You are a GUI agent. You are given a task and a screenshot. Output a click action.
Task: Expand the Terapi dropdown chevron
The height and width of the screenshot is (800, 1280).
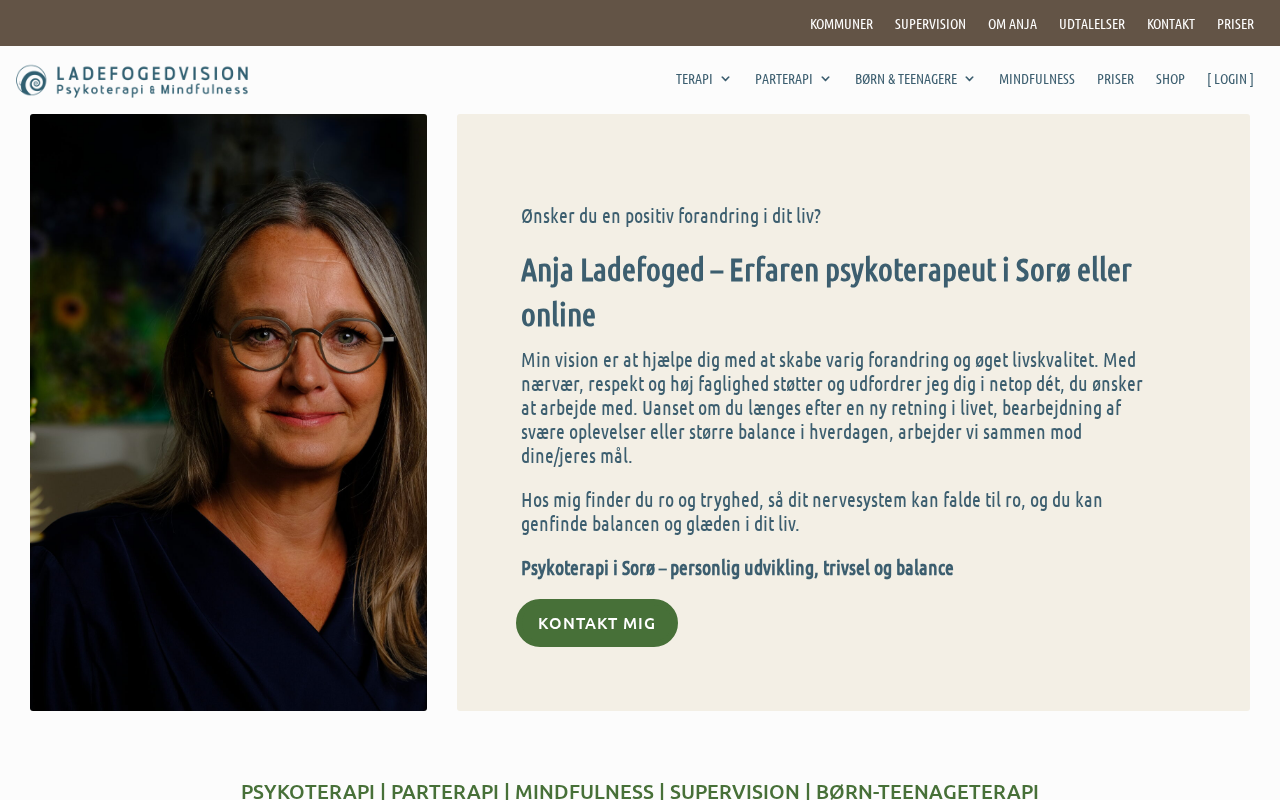(725, 79)
